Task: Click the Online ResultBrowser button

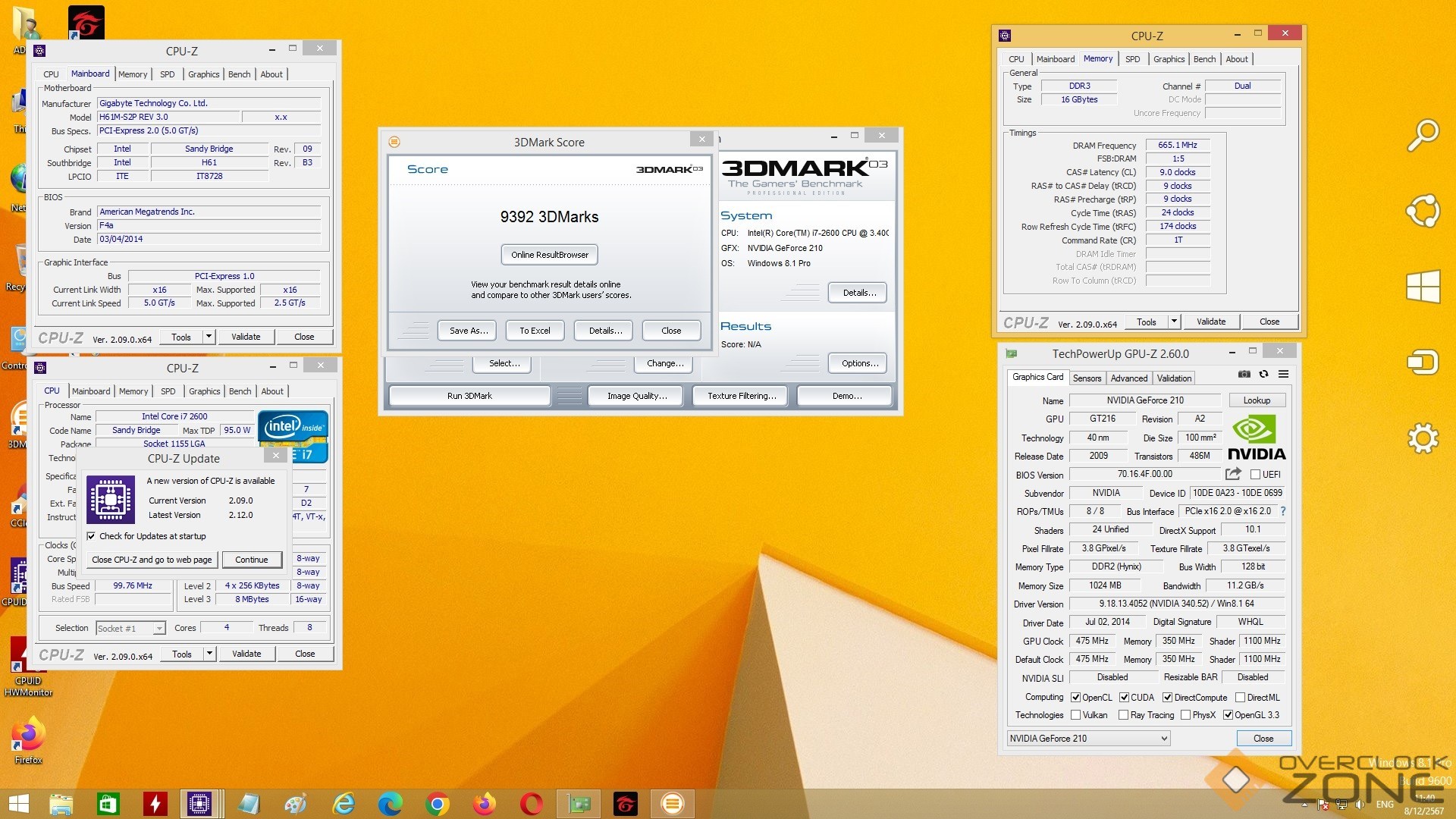Action: click(x=549, y=255)
